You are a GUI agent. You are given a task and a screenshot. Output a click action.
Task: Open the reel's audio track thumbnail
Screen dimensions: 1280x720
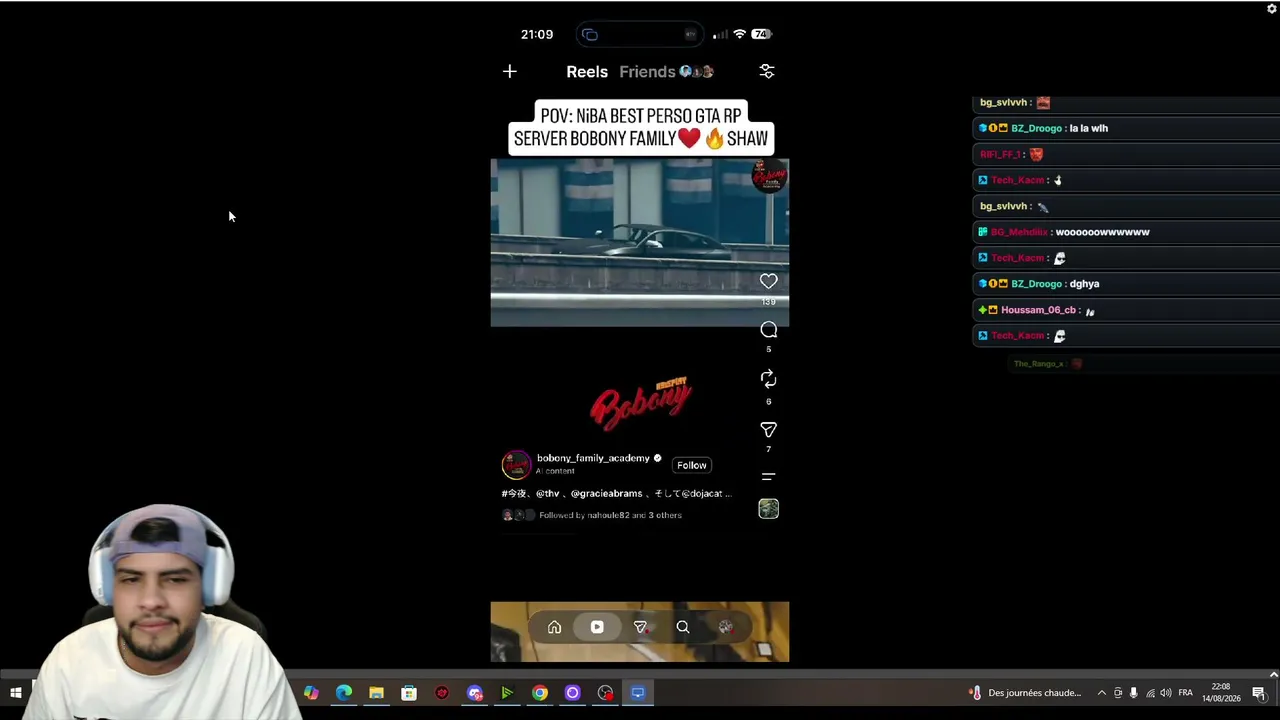point(768,509)
